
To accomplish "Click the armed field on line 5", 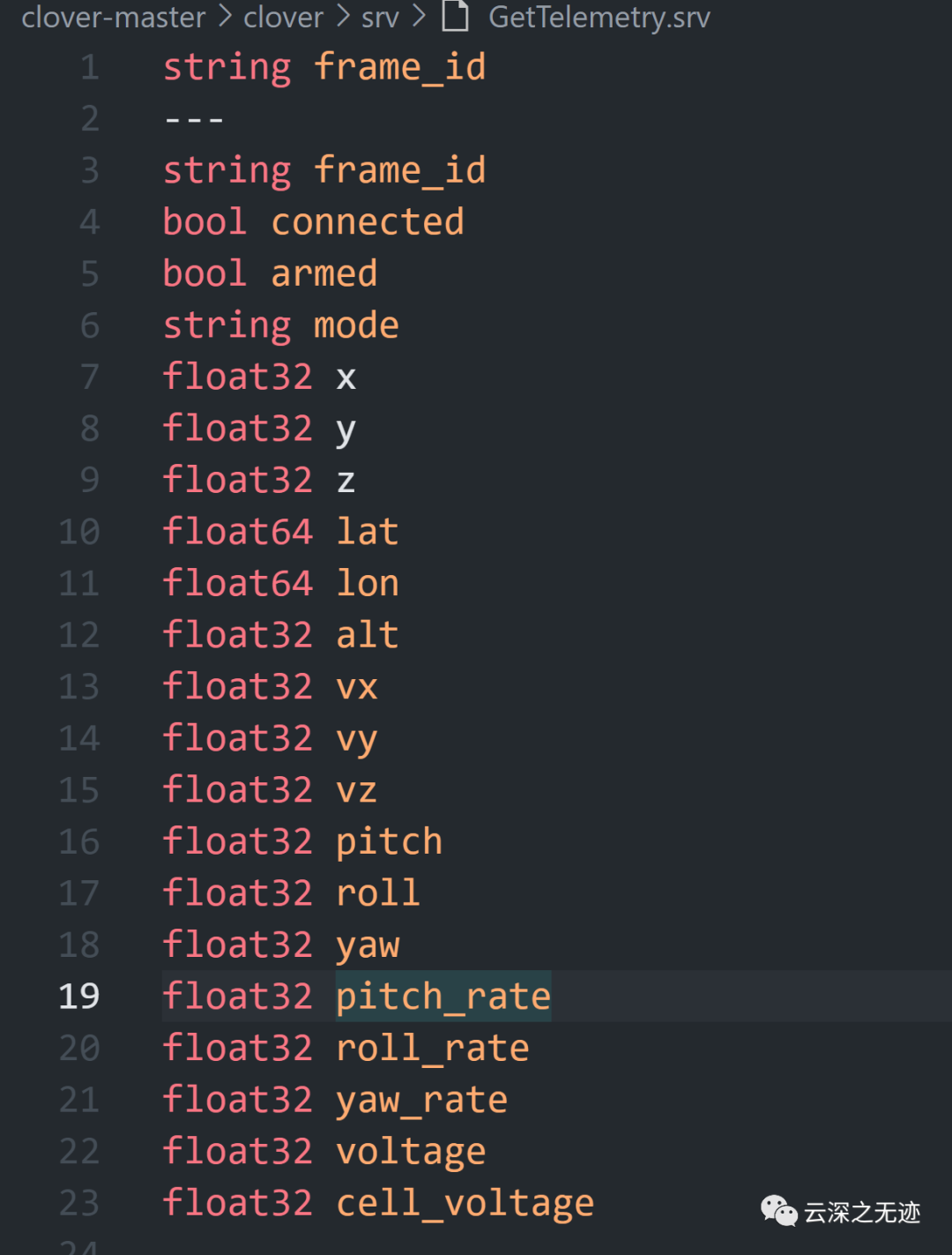I will coord(324,274).
